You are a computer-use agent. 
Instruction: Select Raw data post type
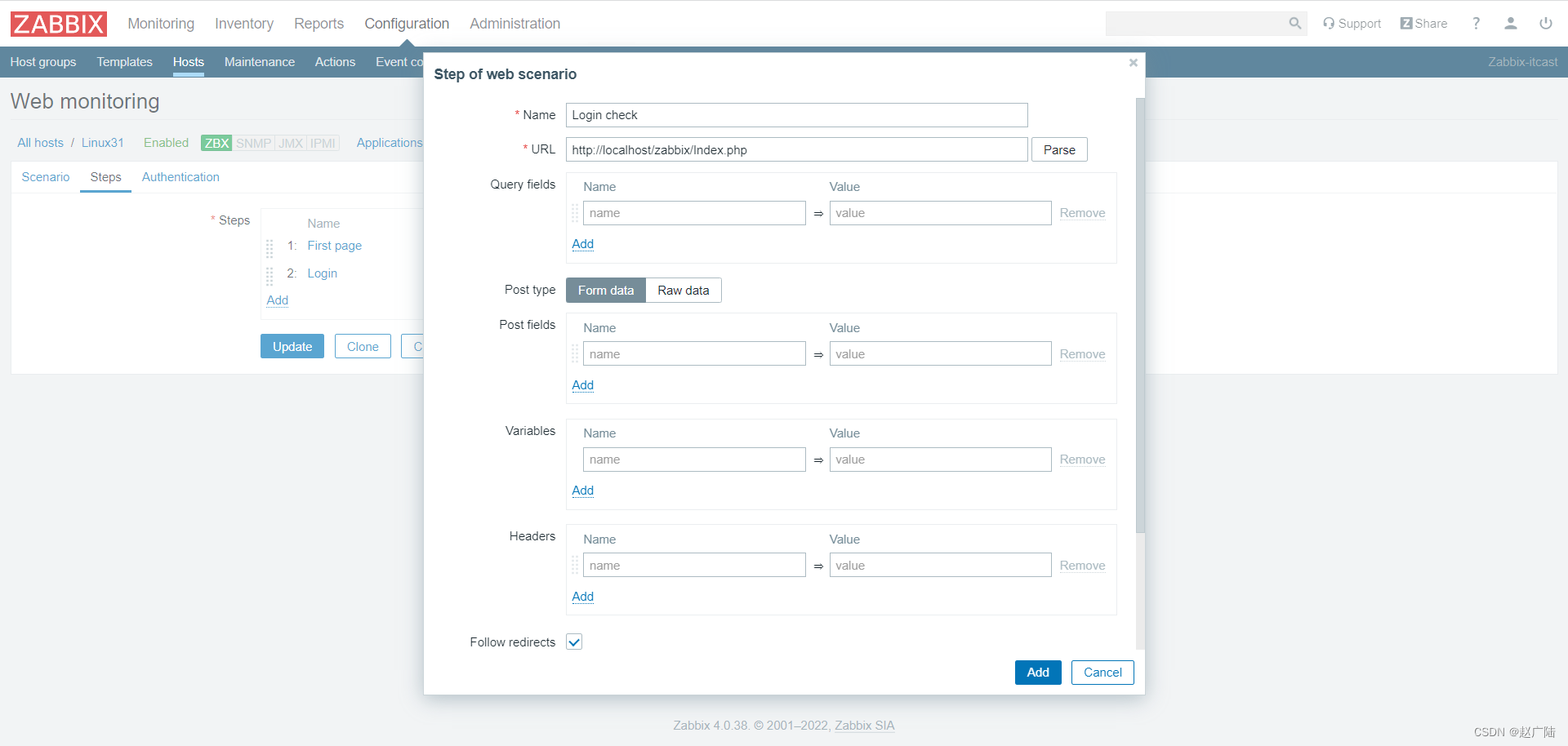[x=684, y=291]
